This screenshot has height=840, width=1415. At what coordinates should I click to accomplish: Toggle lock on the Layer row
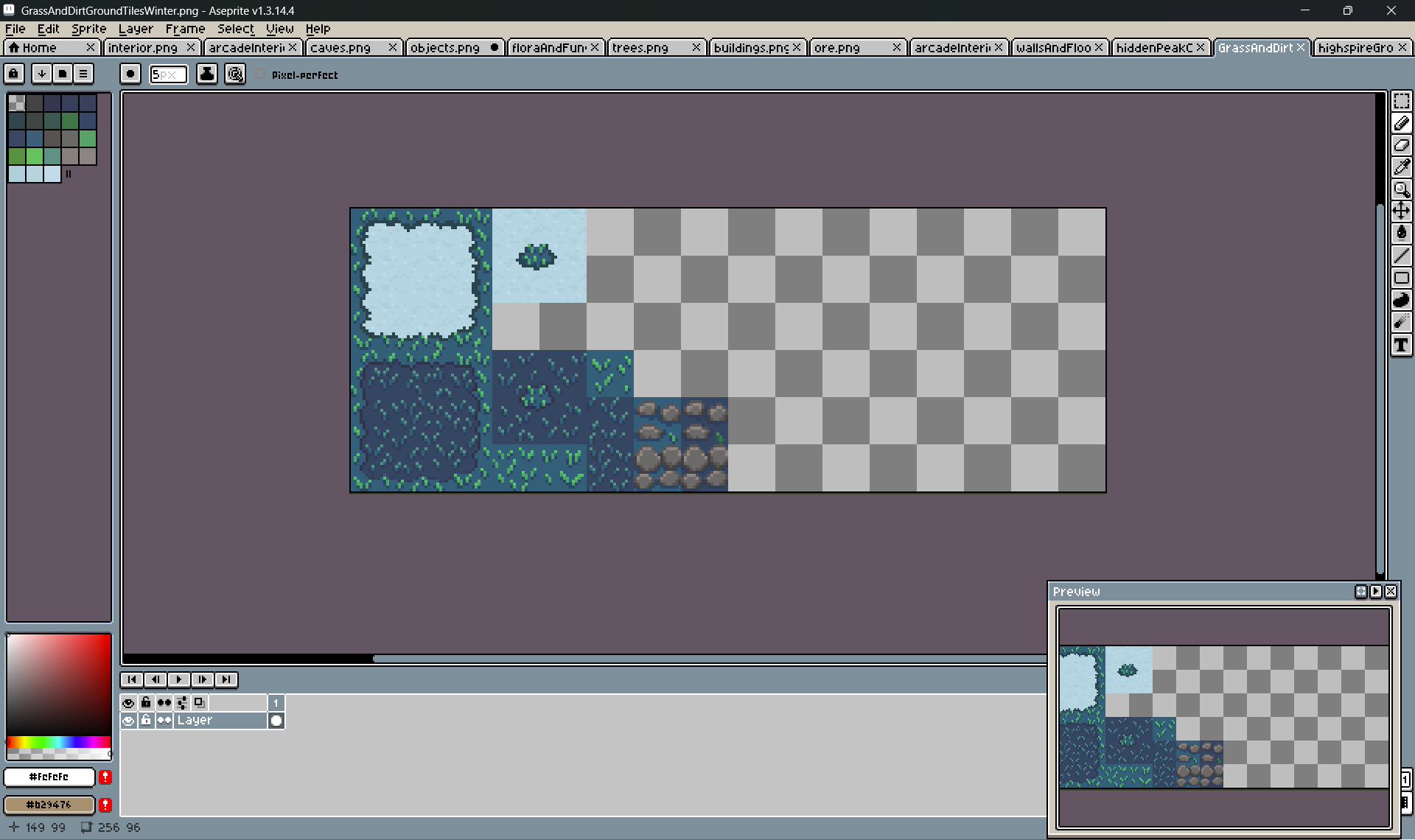(146, 721)
